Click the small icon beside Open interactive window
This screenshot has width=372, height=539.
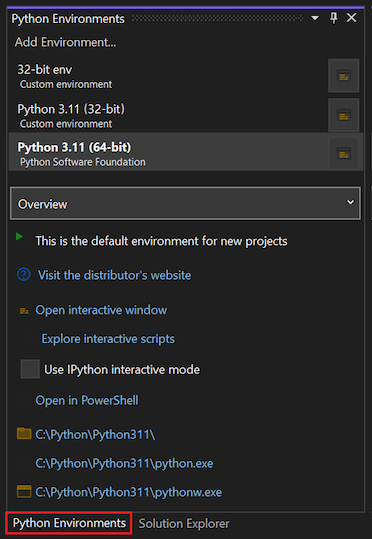[24, 311]
